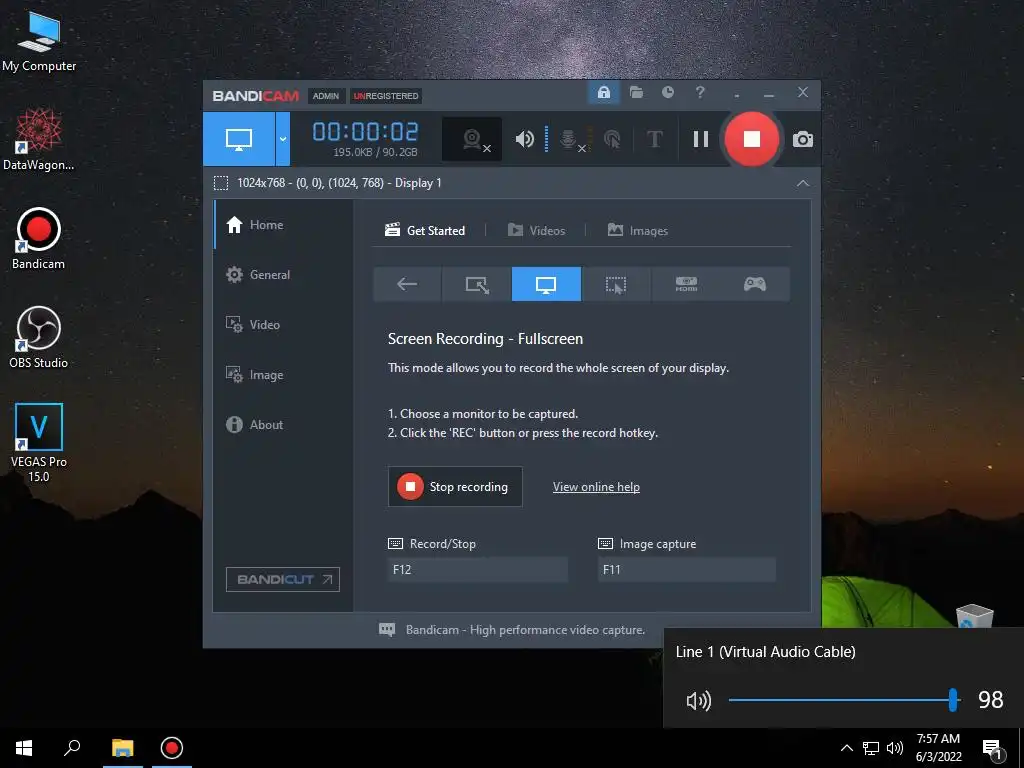
Task: Switch to the Get Started tab
Action: click(425, 230)
